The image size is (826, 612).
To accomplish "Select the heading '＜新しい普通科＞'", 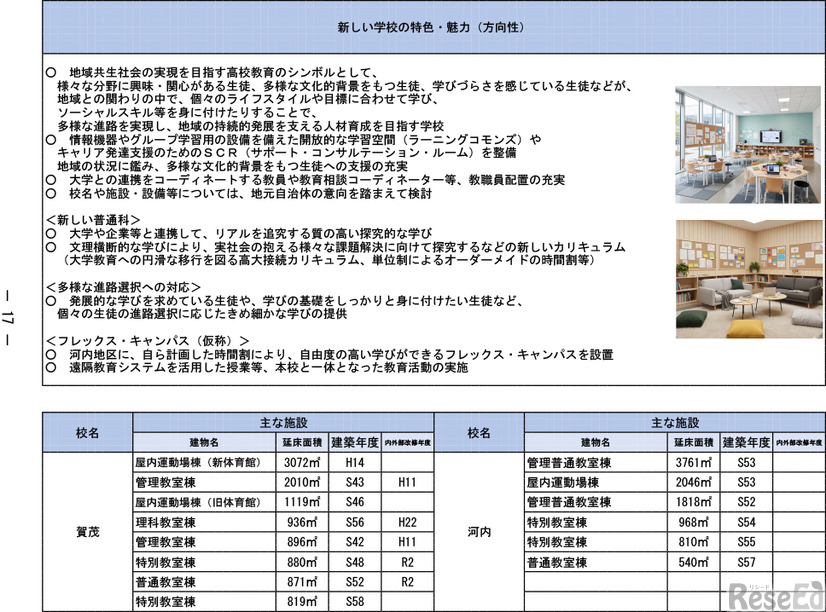I will (x=93, y=220).
